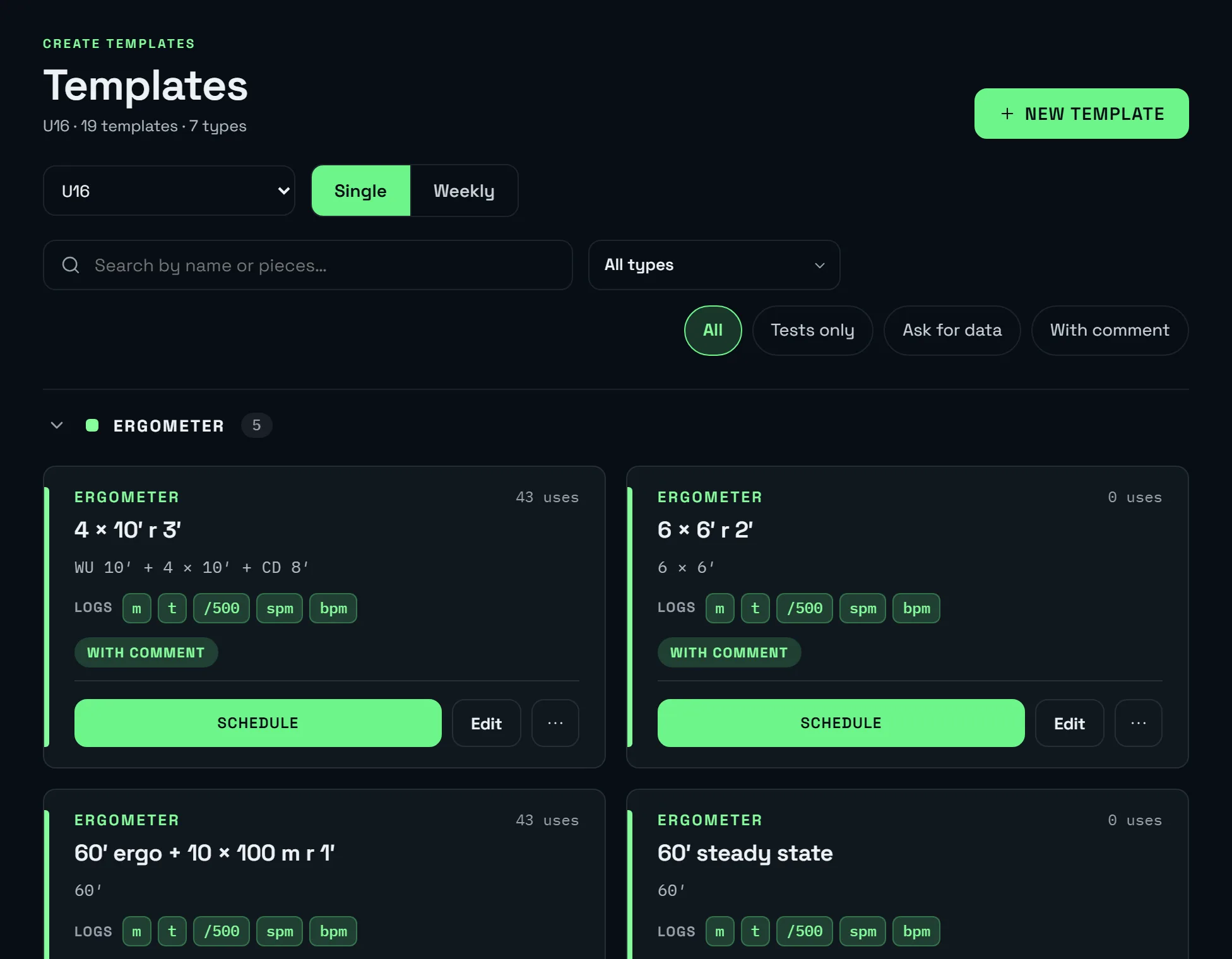Click '43 uses' on the 4 × 10' r 3' card
1232x959 pixels.
[547, 497]
